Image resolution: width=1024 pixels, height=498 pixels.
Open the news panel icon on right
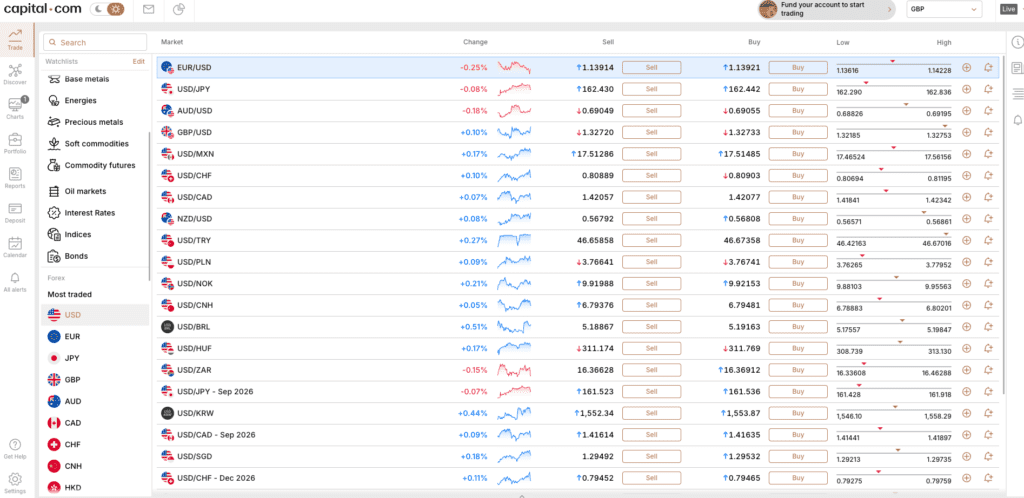click(x=1017, y=68)
